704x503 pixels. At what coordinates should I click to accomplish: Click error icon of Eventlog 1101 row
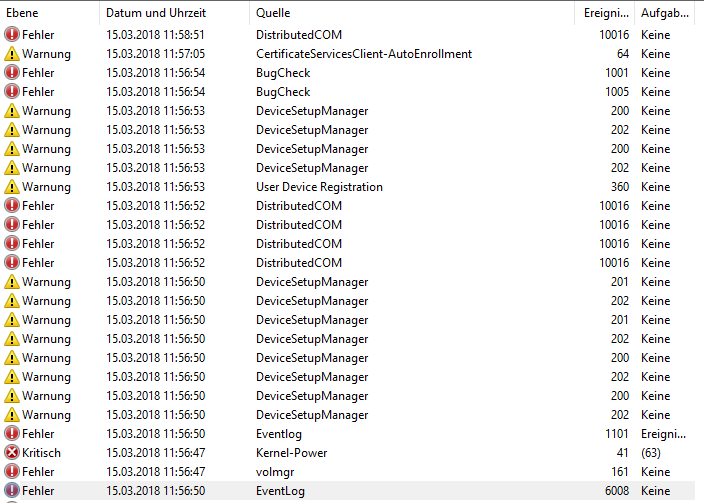point(12,434)
